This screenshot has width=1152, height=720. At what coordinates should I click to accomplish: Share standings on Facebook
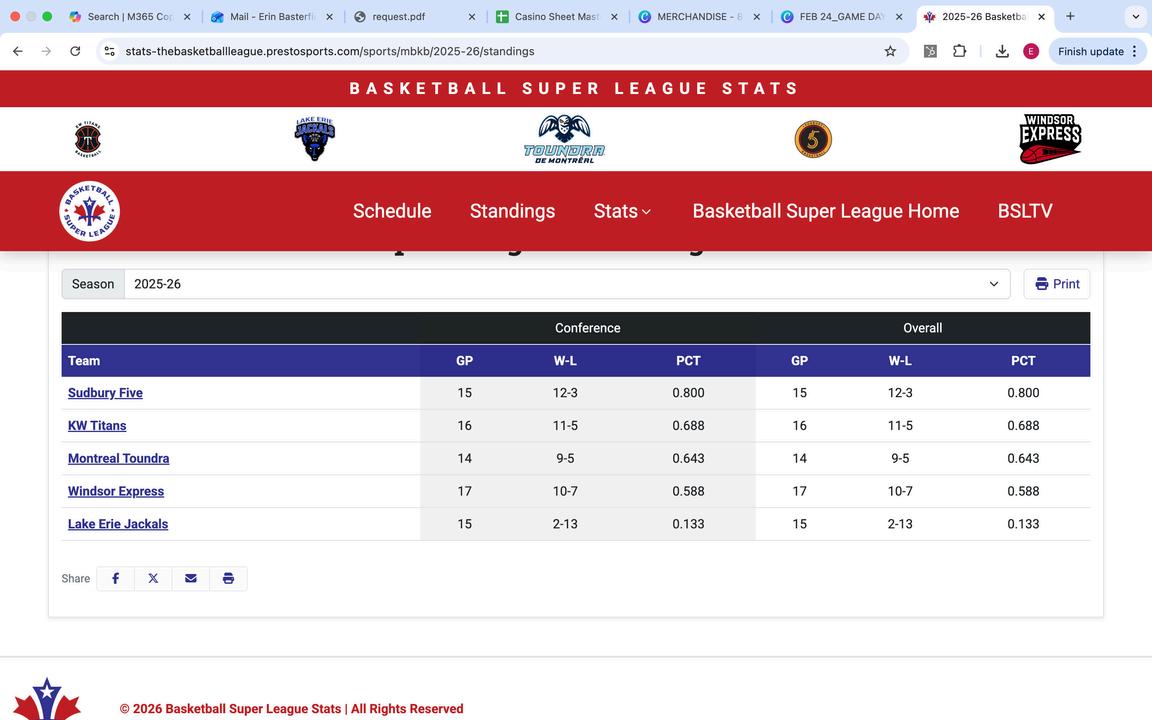(115, 578)
